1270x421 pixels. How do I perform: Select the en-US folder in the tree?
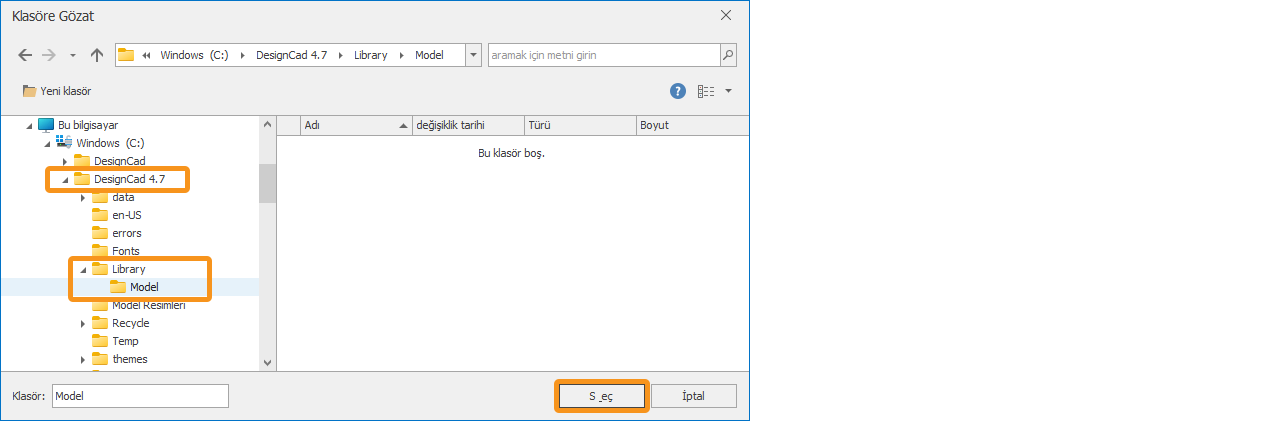pyautogui.click(x=127, y=215)
